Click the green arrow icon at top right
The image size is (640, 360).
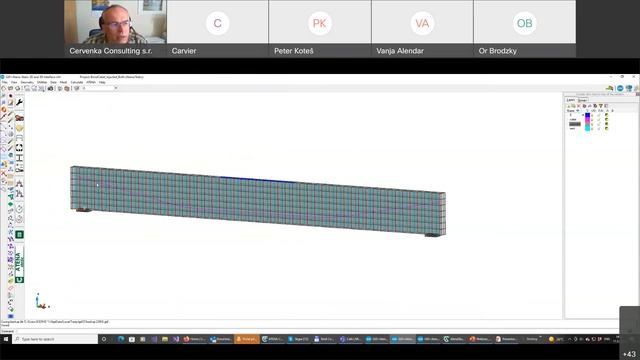coord(610,88)
